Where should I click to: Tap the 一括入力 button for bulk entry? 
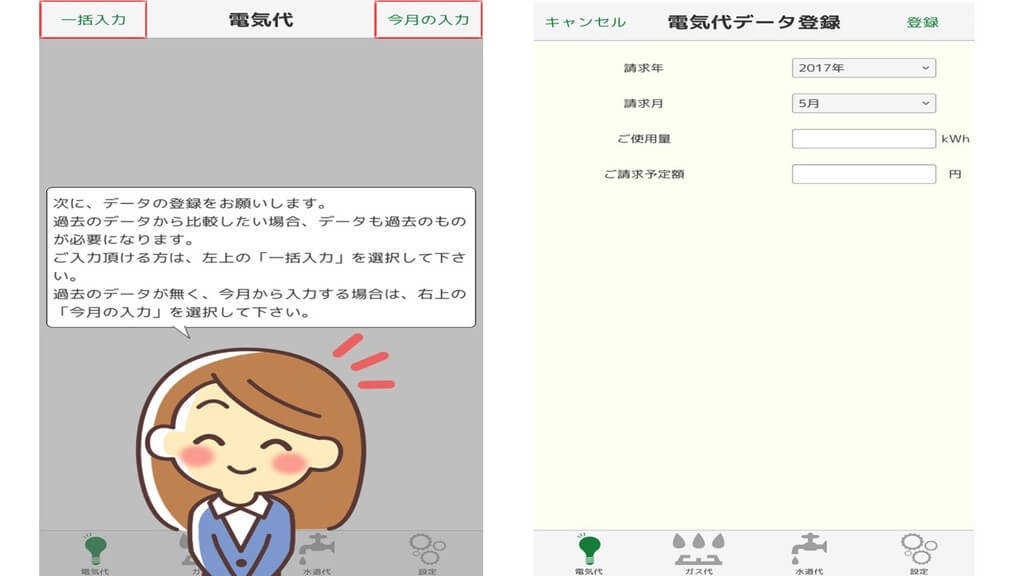[93, 18]
